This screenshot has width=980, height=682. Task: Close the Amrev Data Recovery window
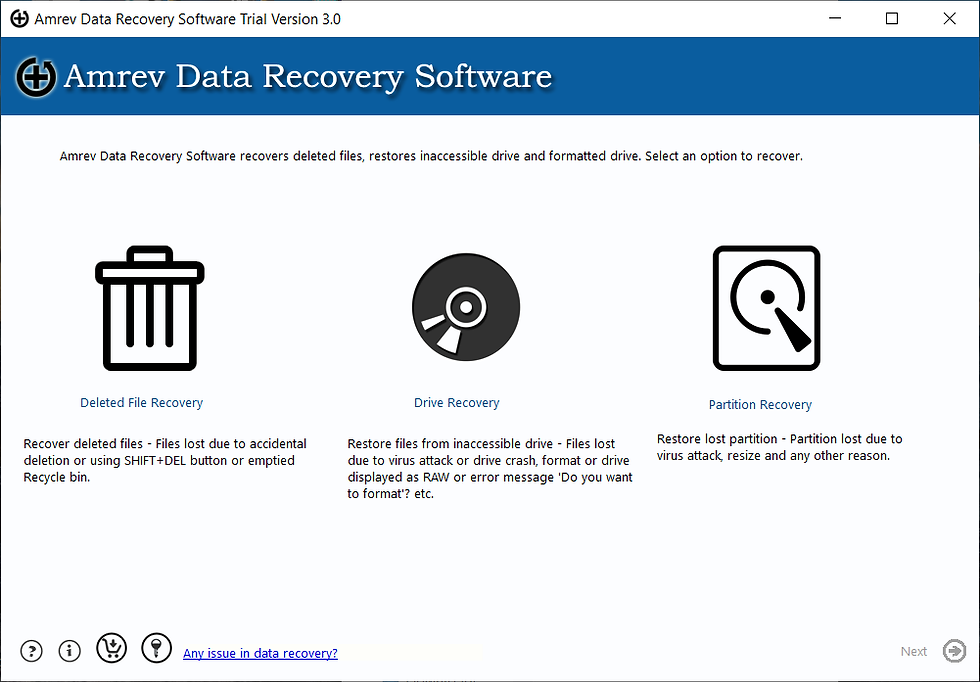click(x=949, y=18)
